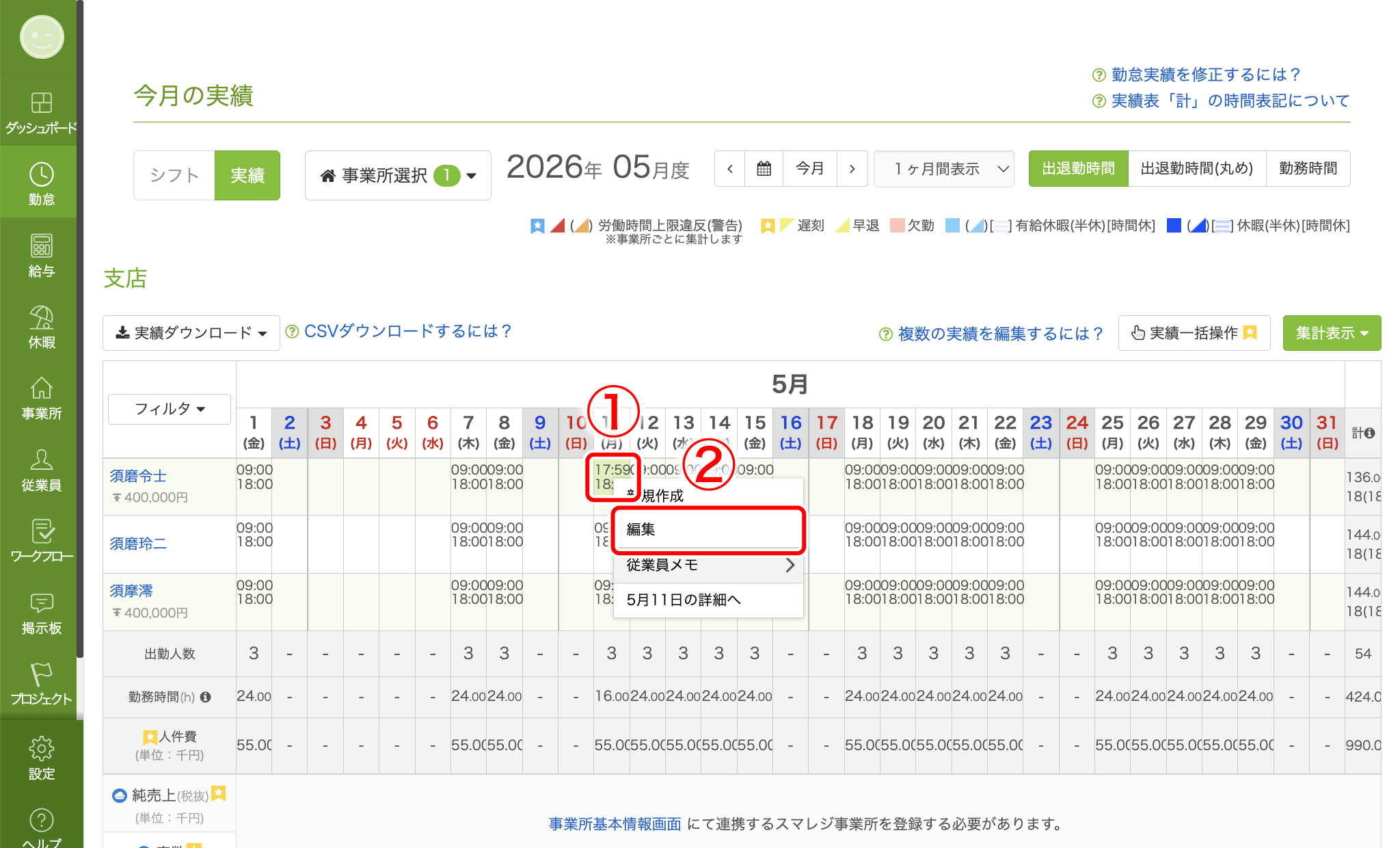Image resolution: width=1400 pixels, height=848 pixels.
Task: Click the info icon beside 計
Action: (x=1370, y=433)
